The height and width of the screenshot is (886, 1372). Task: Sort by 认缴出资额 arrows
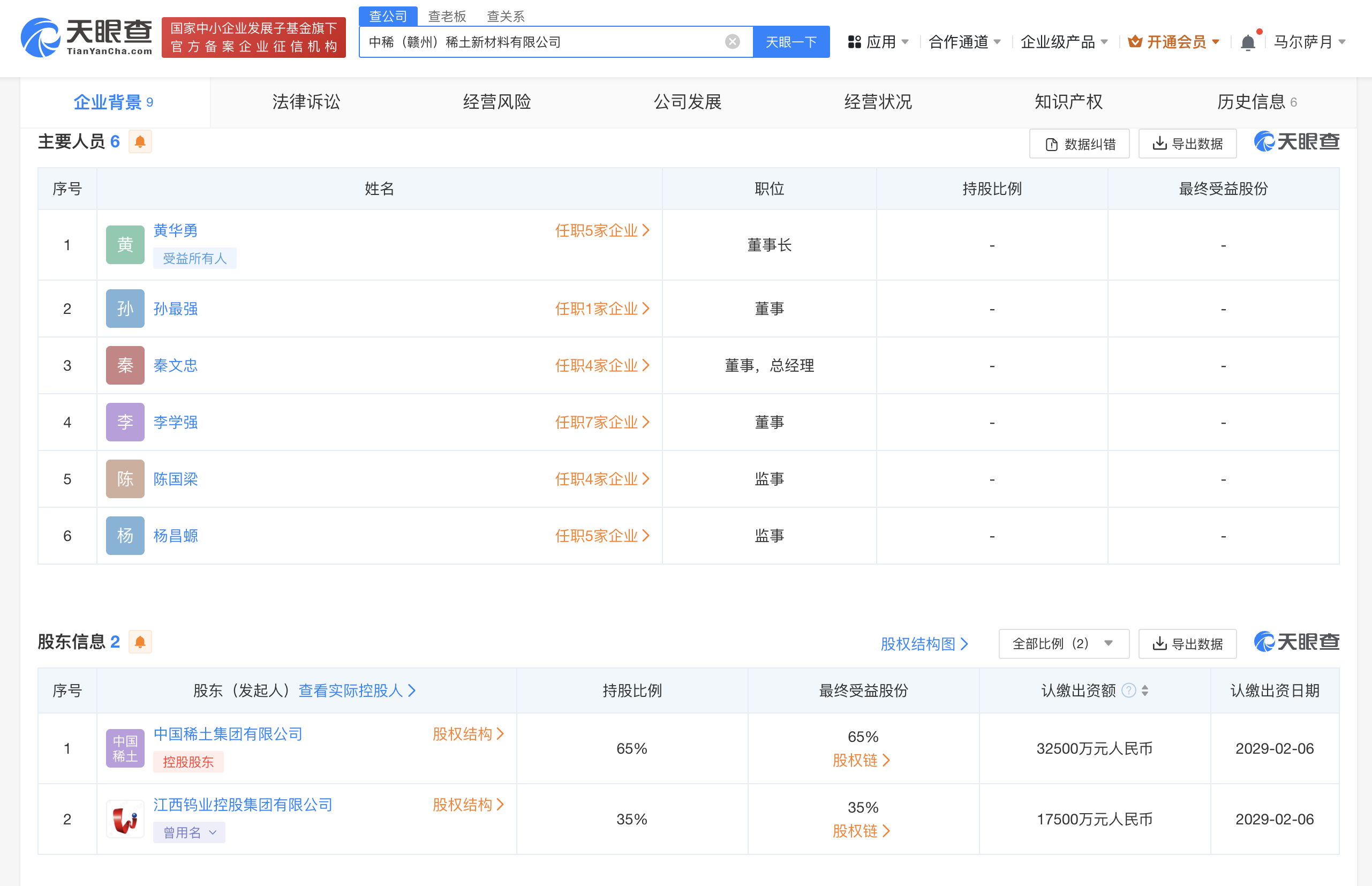(x=1145, y=690)
